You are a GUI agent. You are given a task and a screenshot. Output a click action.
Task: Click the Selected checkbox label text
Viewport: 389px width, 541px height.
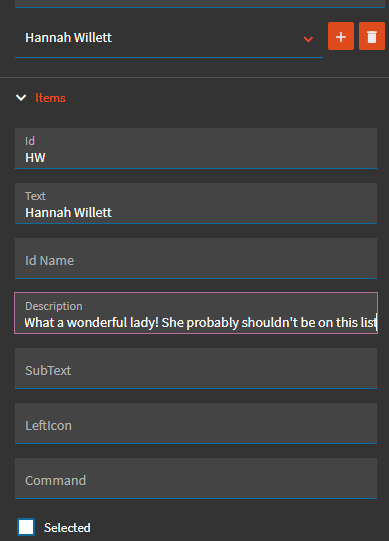pos(67,528)
